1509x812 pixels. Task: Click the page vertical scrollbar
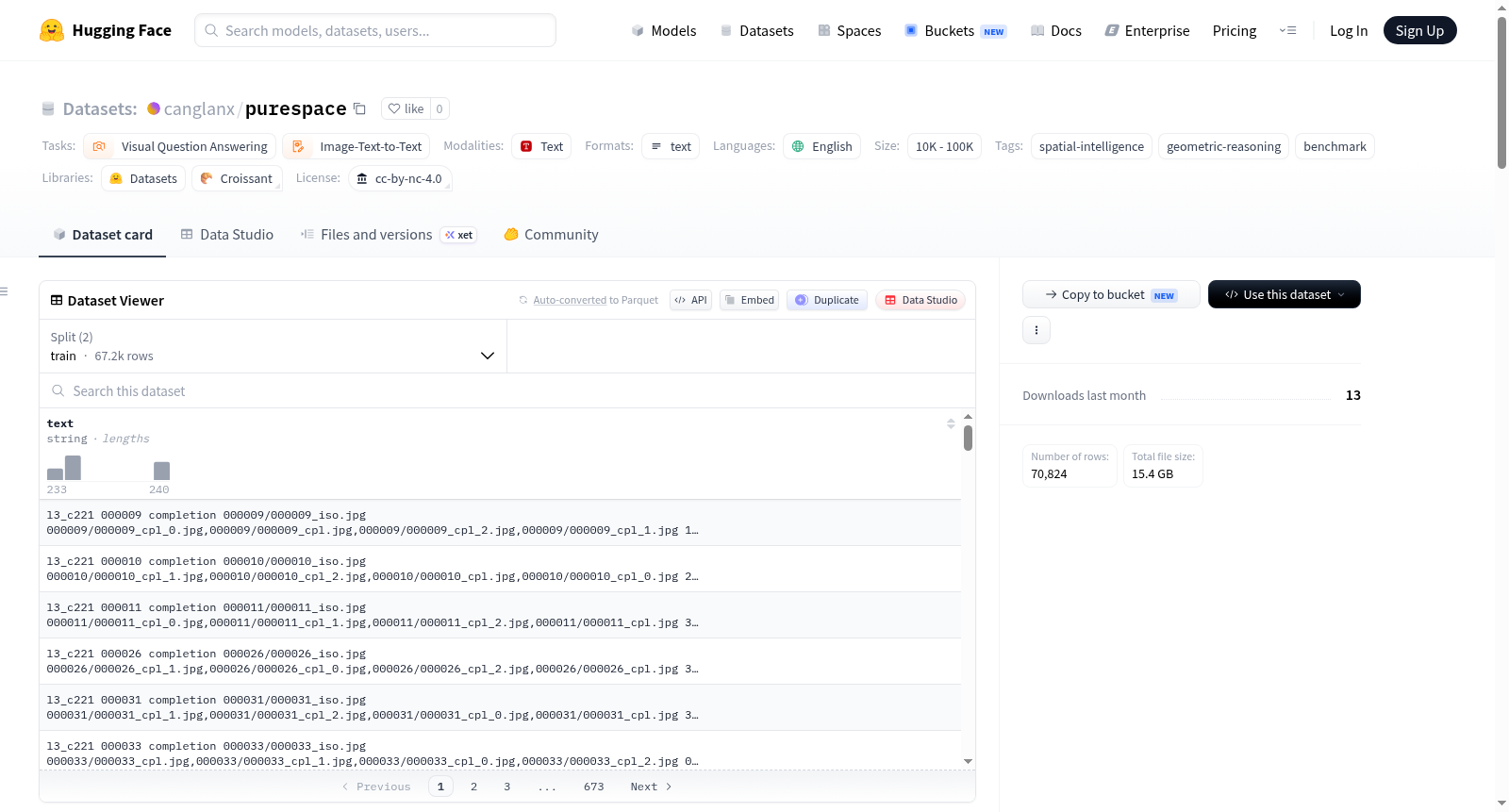pyautogui.click(x=1501, y=94)
